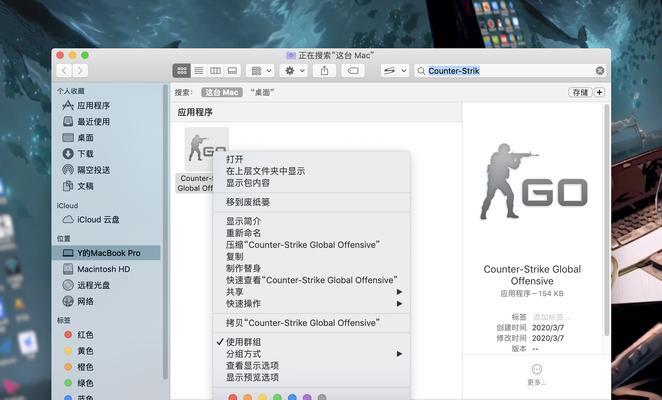This screenshot has height=400, width=662.
Task: Choose 拷贝"Counter-Strike Global Offensive" menu item
Action: (x=312, y=323)
